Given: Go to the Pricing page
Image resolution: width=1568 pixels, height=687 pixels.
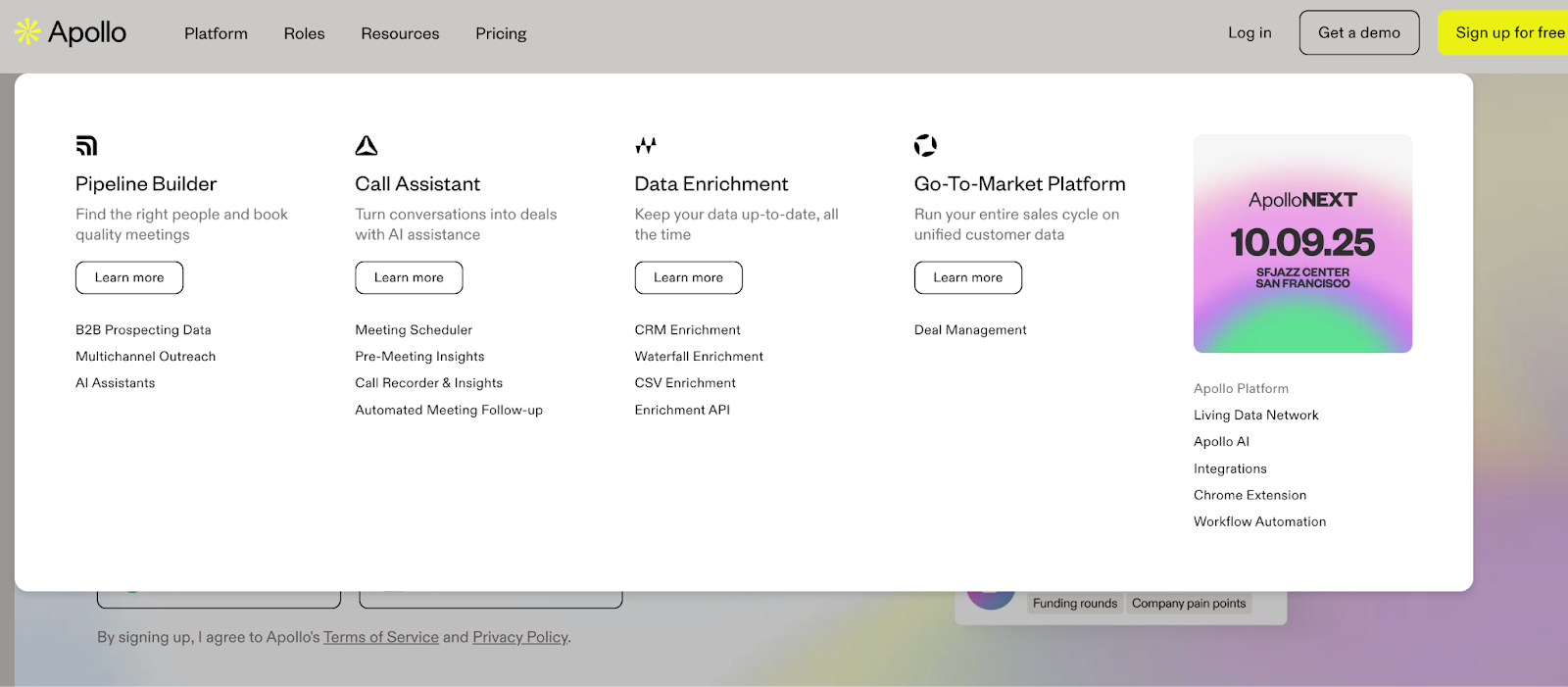Looking at the screenshot, I should pos(501,33).
